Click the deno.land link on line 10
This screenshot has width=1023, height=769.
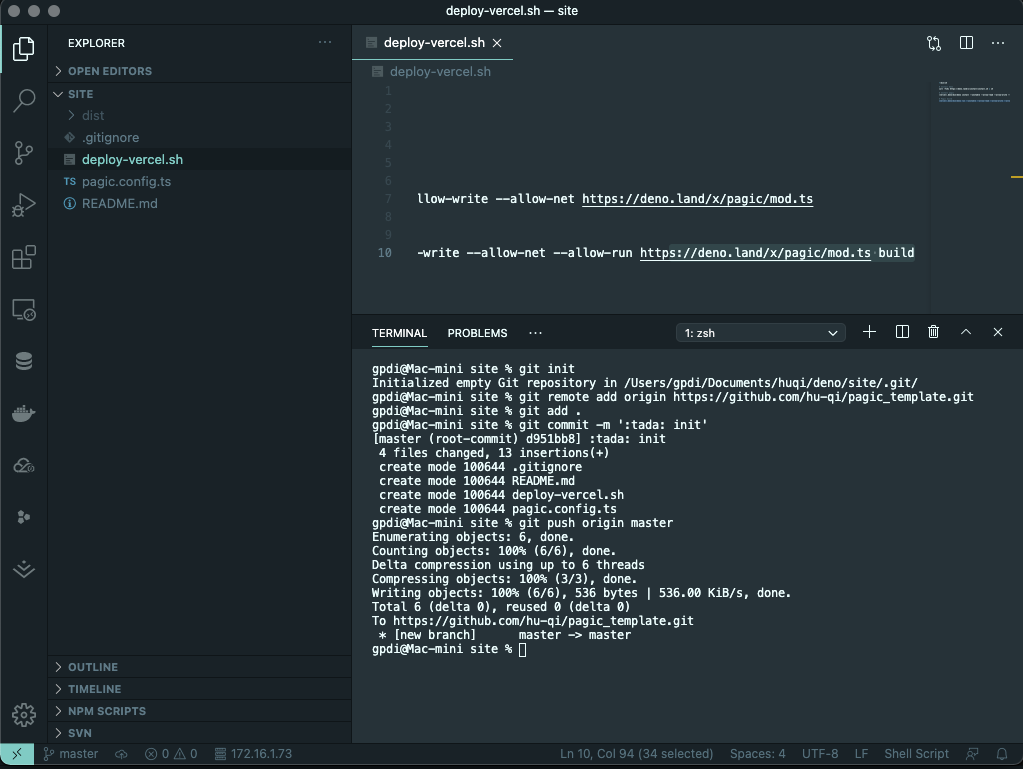[x=755, y=253]
